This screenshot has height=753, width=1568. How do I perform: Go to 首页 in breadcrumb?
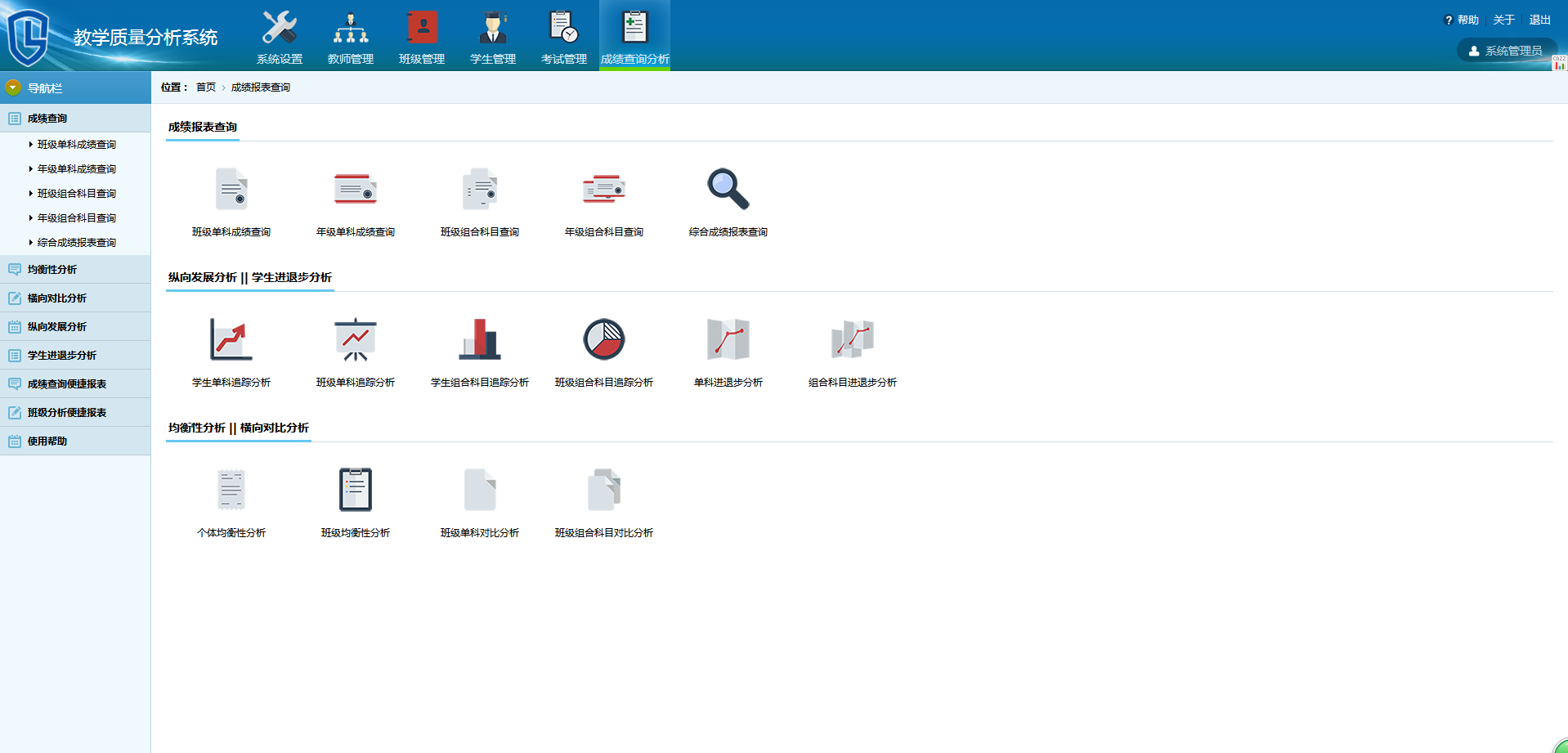[206, 87]
